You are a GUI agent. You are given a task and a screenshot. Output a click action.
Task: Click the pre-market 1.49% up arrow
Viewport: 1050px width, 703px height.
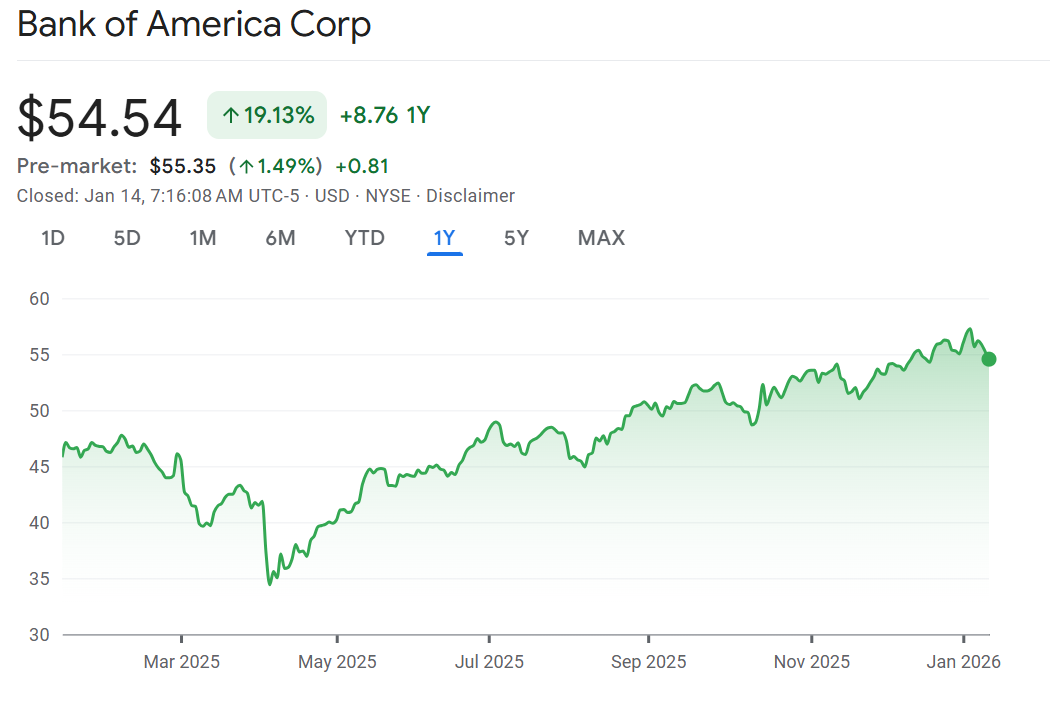pyautogui.click(x=246, y=167)
